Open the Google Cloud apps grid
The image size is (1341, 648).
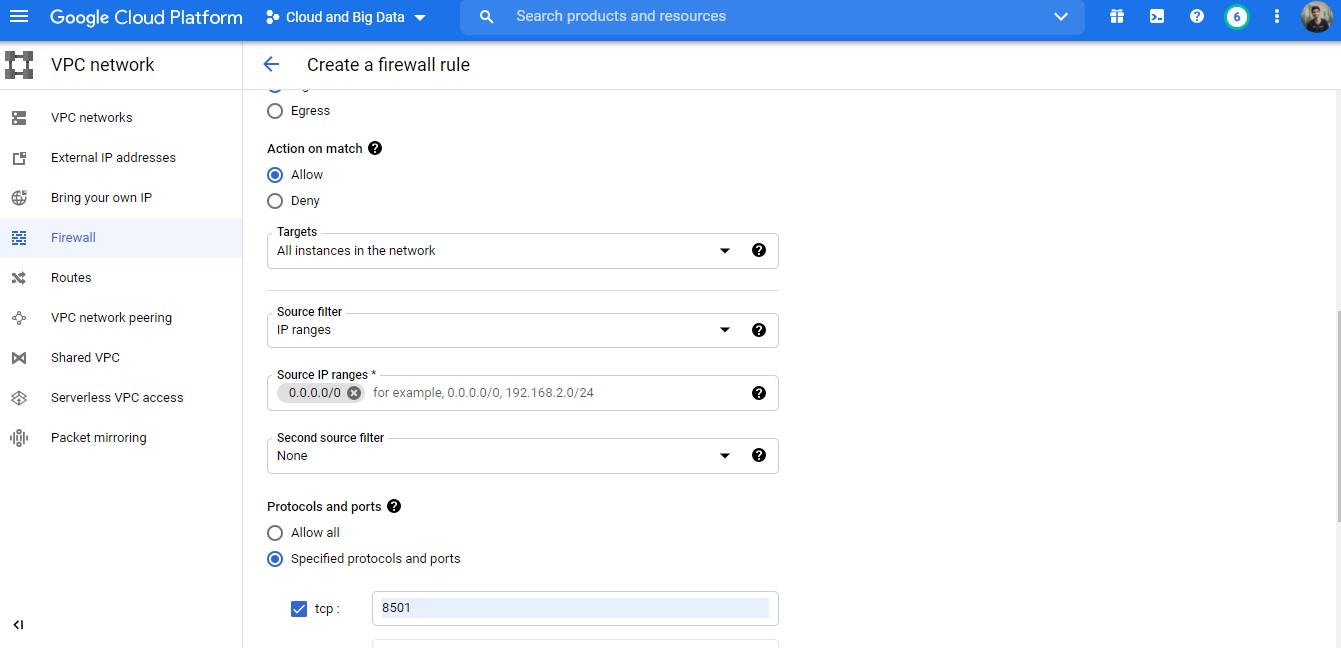coord(1117,16)
